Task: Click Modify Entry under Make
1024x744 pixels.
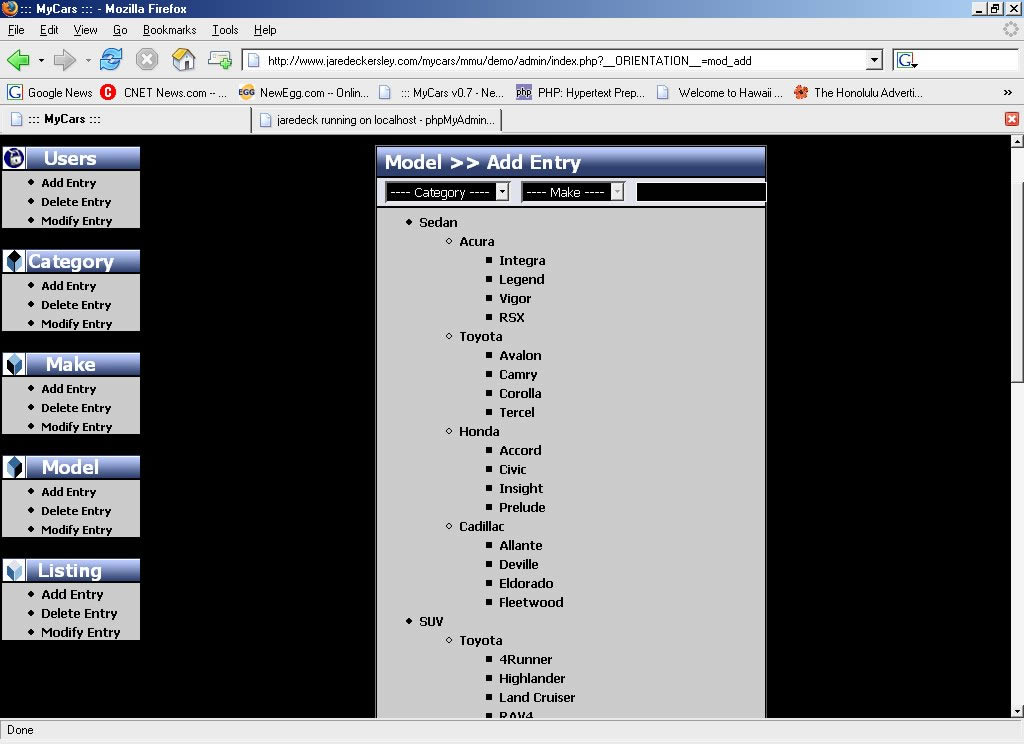Action: tap(76, 427)
